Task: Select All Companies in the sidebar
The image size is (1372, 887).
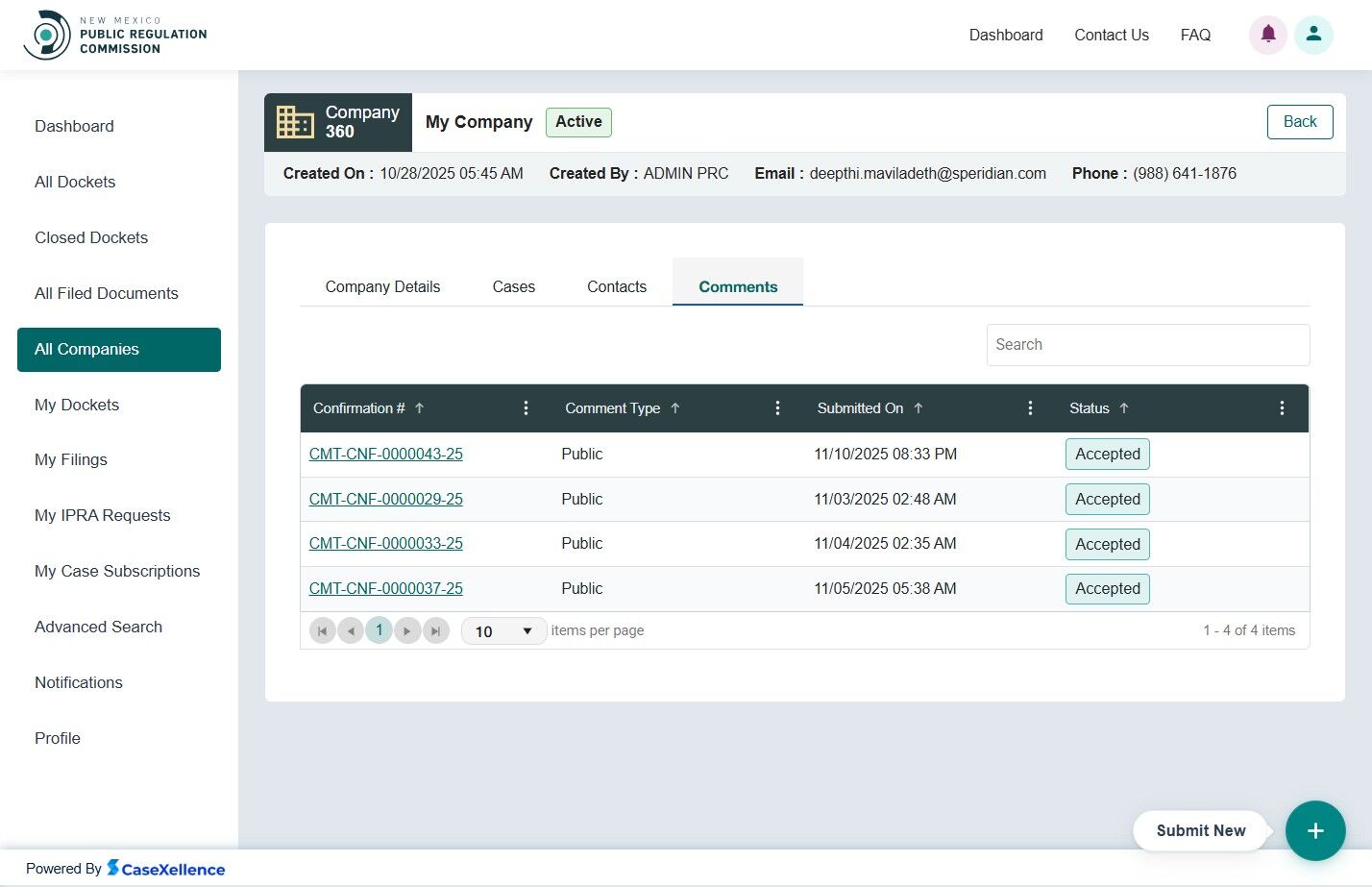Action: (x=119, y=350)
